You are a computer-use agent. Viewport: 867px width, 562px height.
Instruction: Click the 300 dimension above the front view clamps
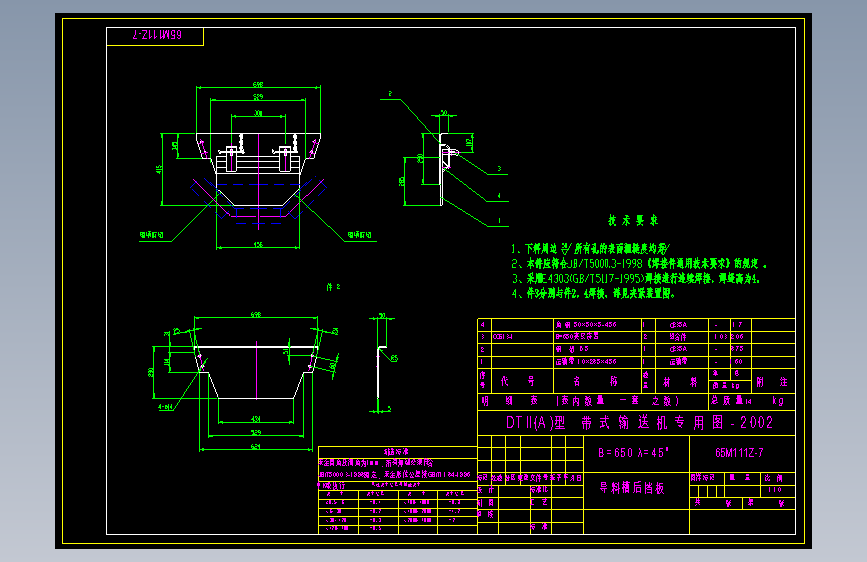click(x=258, y=113)
